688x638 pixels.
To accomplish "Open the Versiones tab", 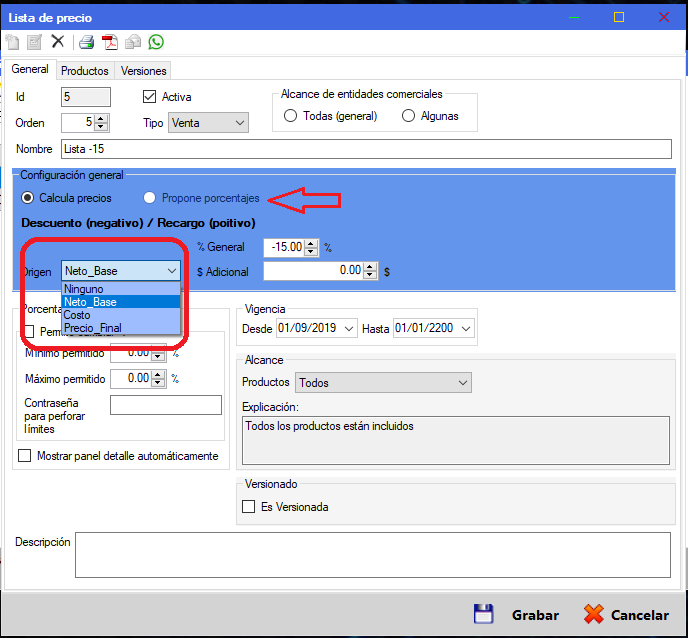I will tap(143, 71).
